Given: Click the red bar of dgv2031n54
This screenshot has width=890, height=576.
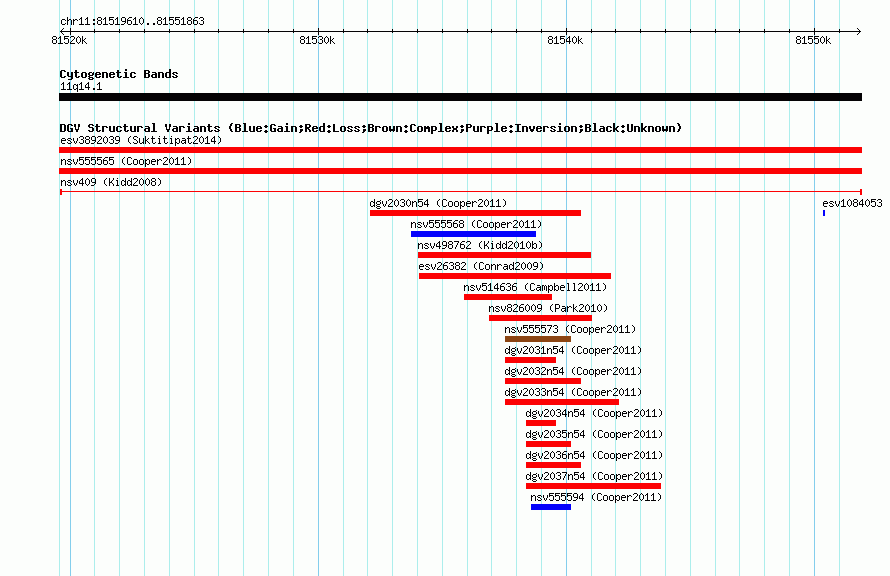Looking at the screenshot, I should [x=530, y=360].
